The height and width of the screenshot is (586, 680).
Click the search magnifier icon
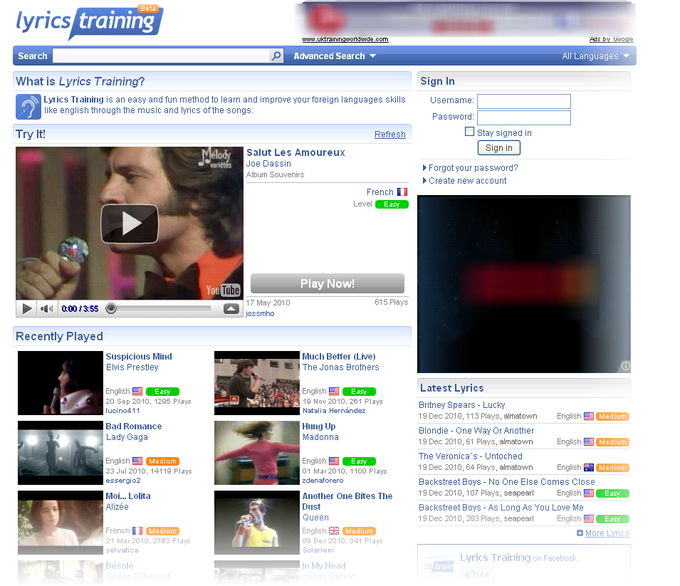pyautogui.click(x=276, y=56)
